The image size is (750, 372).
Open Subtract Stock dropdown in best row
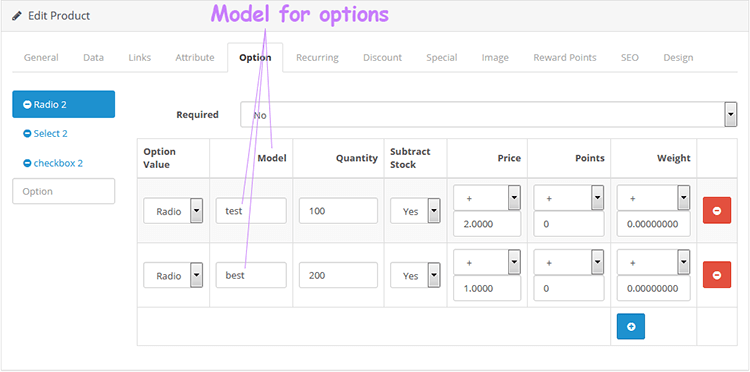coord(415,275)
